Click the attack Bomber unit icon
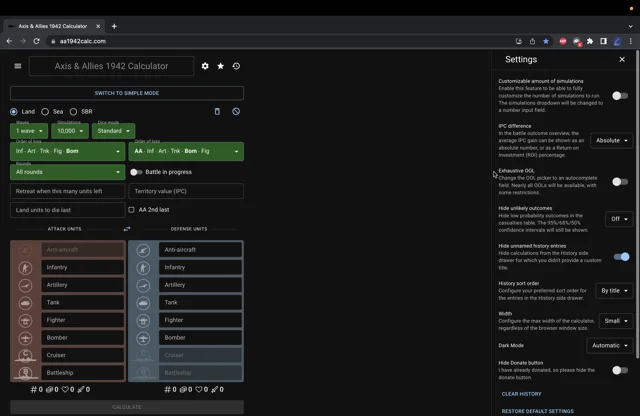Image resolution: width=640 pixels, height=416 pixels. pyautogui.click(x=25, y=338)
